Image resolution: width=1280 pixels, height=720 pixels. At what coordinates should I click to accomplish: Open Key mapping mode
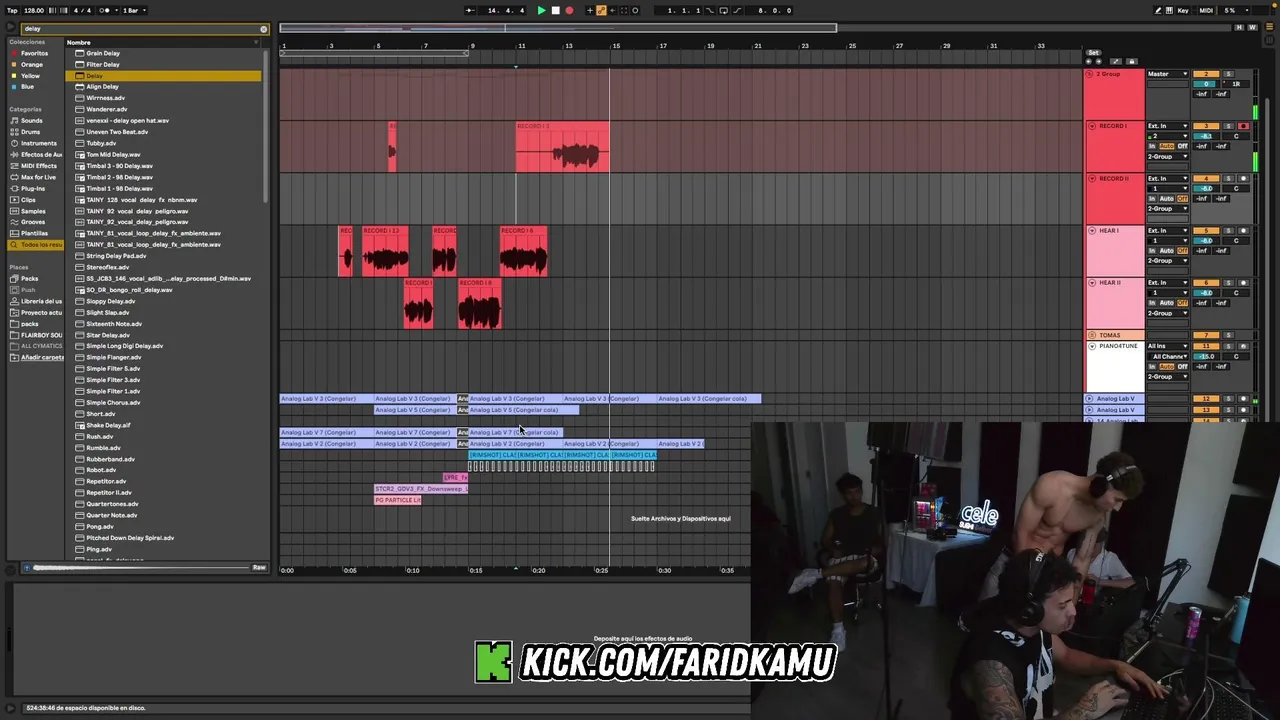[1183, 10]
